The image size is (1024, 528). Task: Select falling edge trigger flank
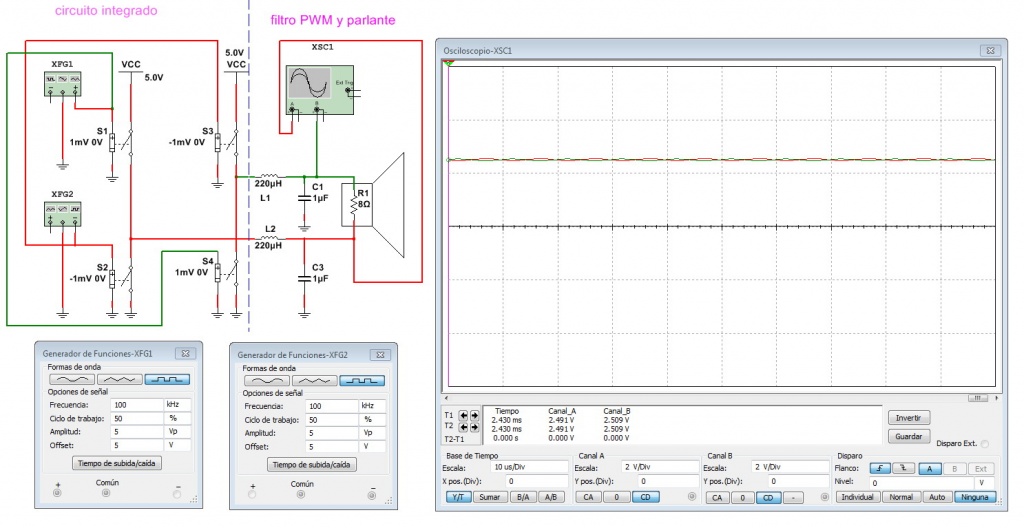(903, 467)
